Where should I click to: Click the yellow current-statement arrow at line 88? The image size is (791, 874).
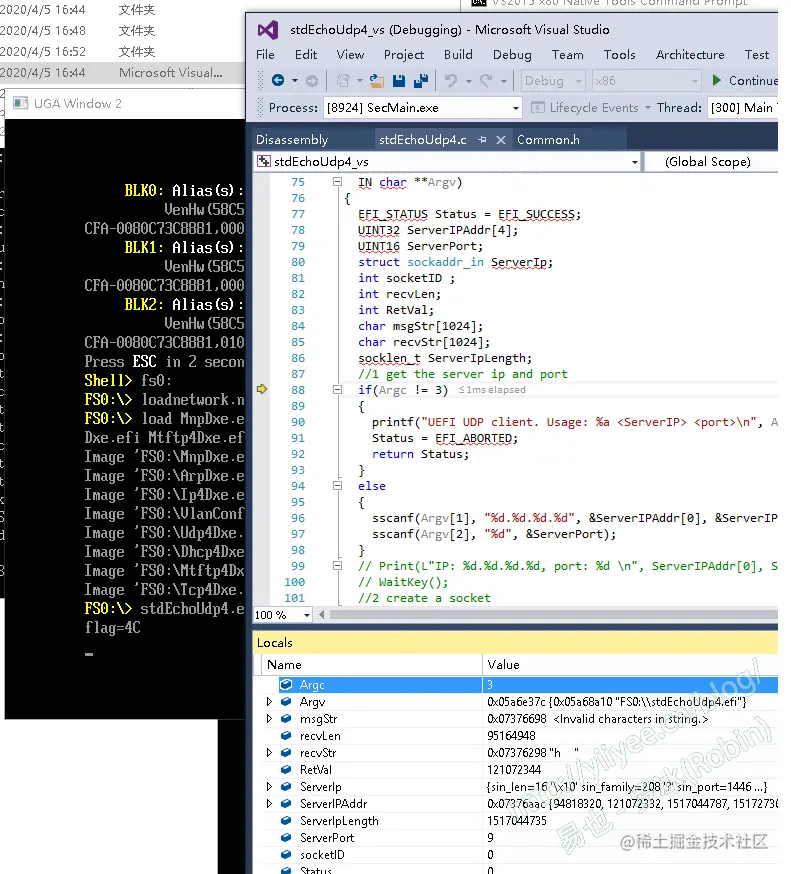click(261, 389)
